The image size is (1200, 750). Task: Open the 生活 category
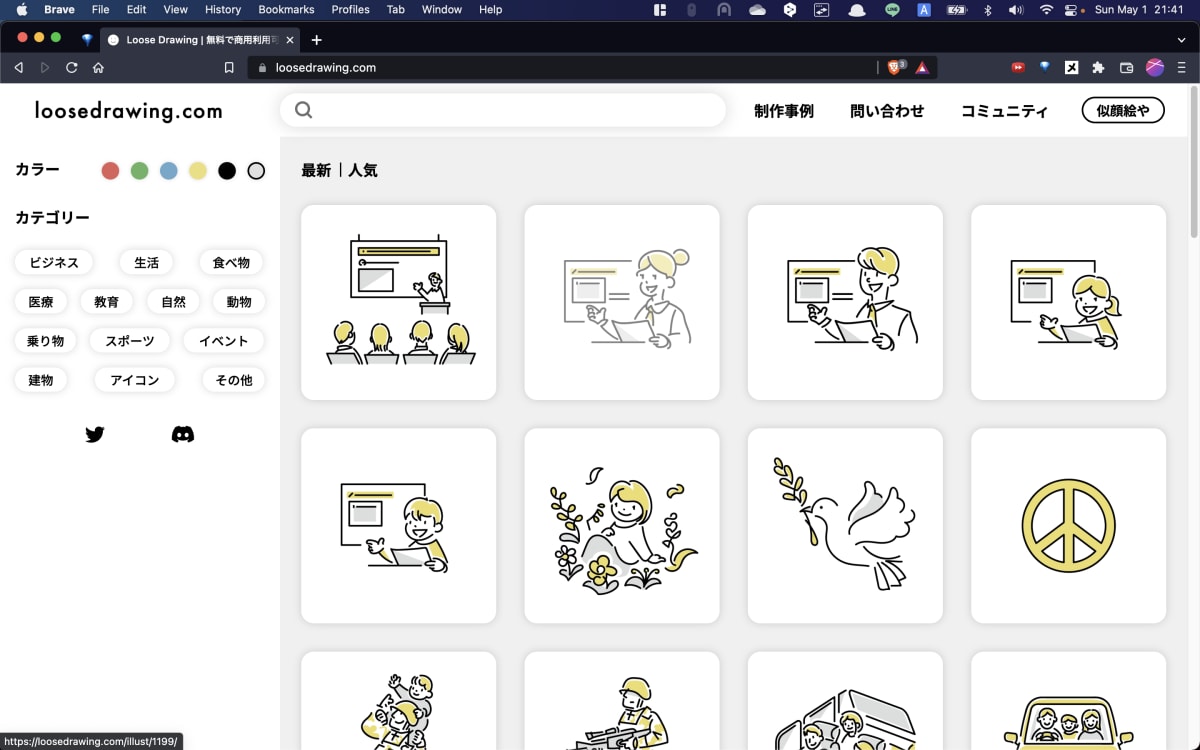point(146,262)
